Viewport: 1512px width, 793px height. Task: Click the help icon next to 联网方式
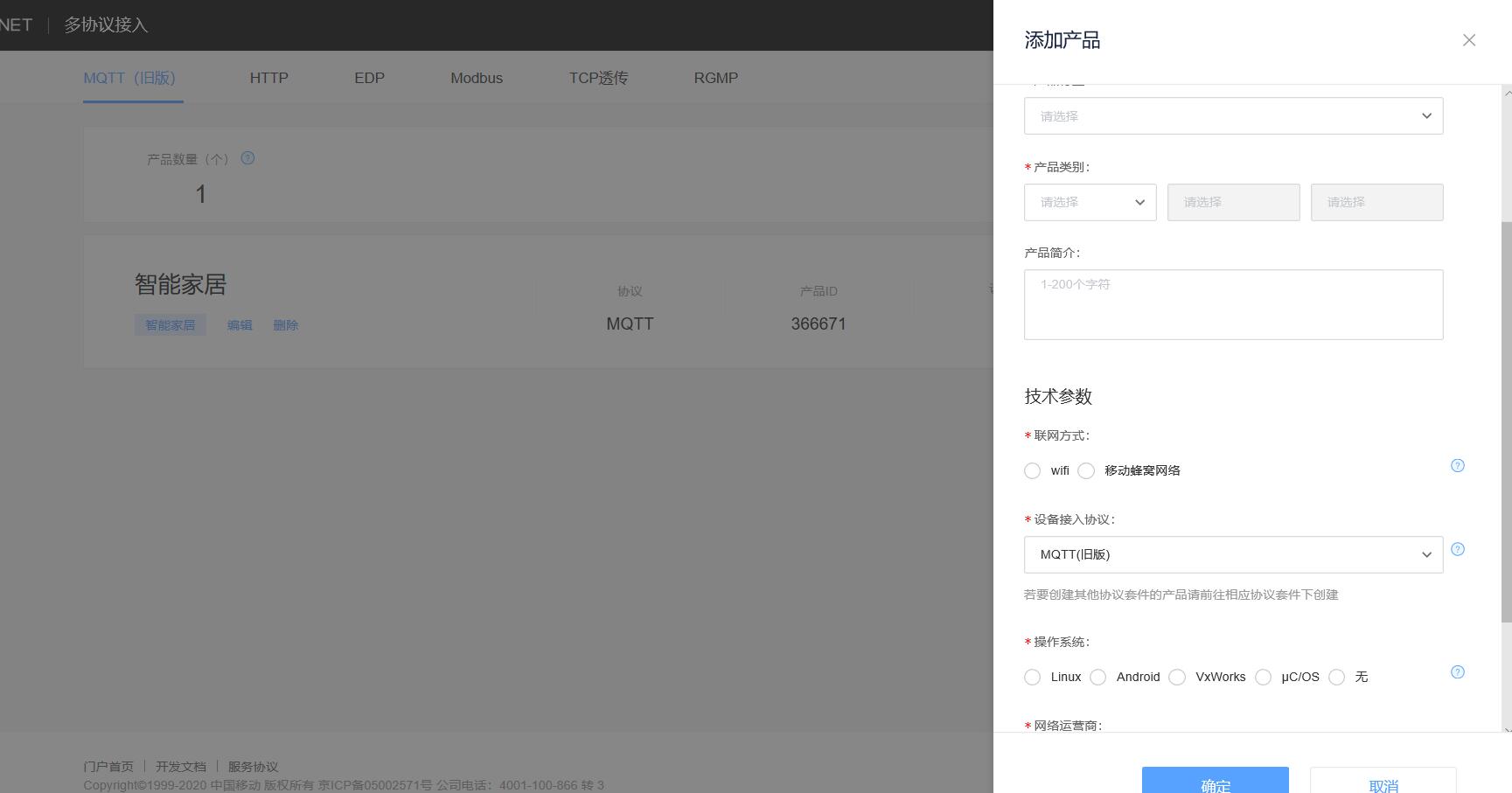tap(1457, 466)
